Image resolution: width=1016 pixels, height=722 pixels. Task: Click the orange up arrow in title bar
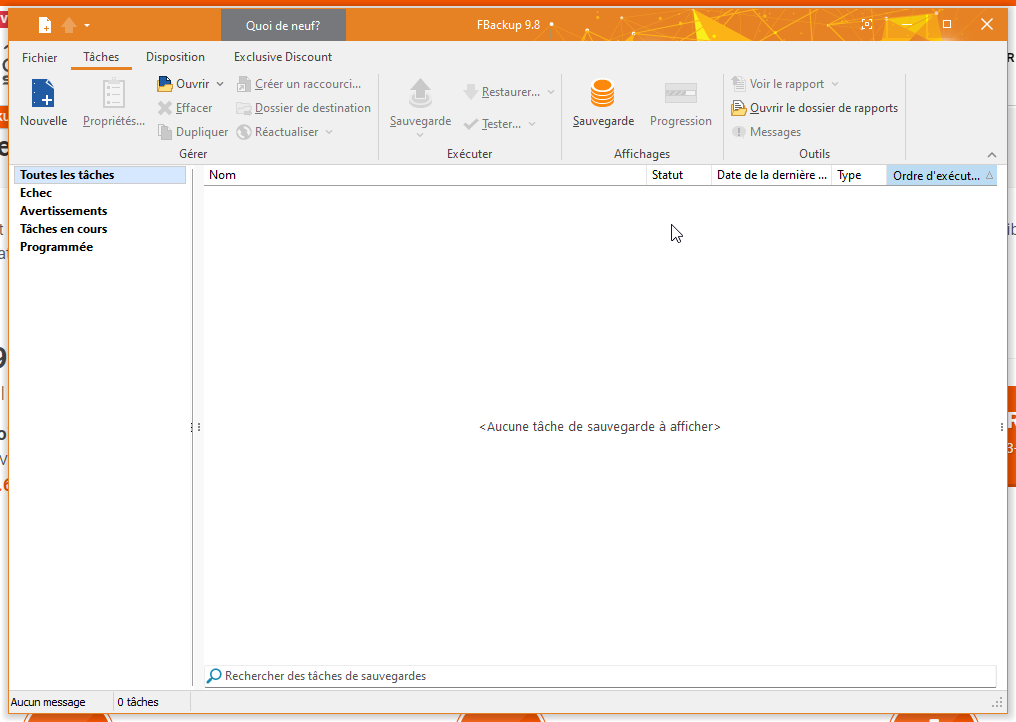click(x=69, y=25)
